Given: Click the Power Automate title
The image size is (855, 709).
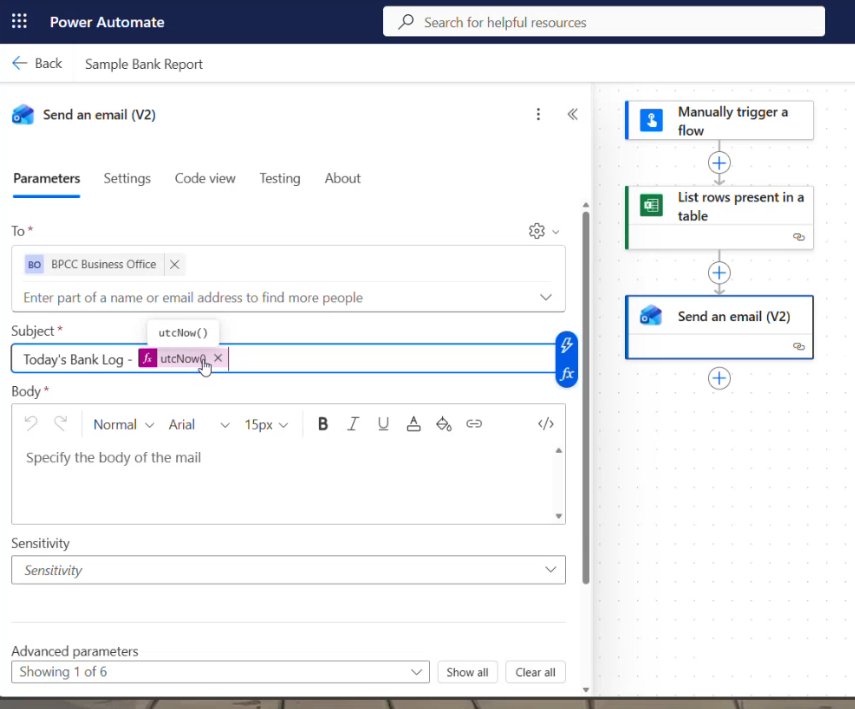Looking at the screenshot, I should tap(107, 22).
